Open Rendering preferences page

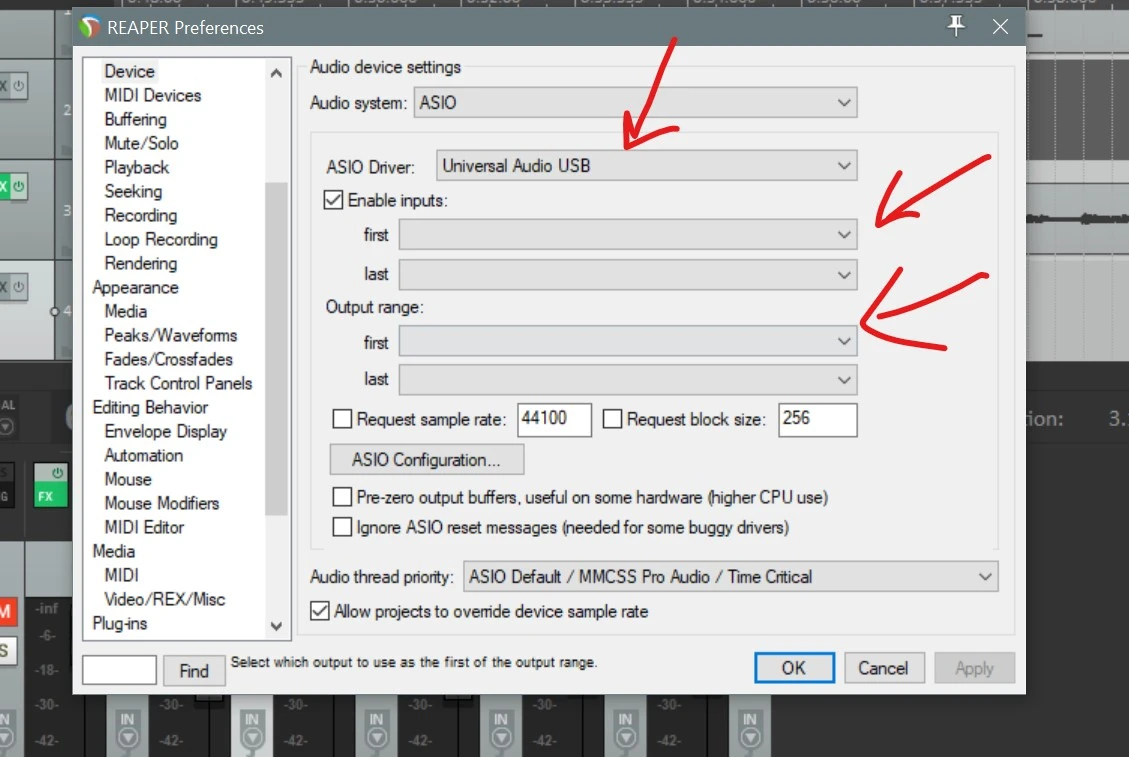coord(140,263)
